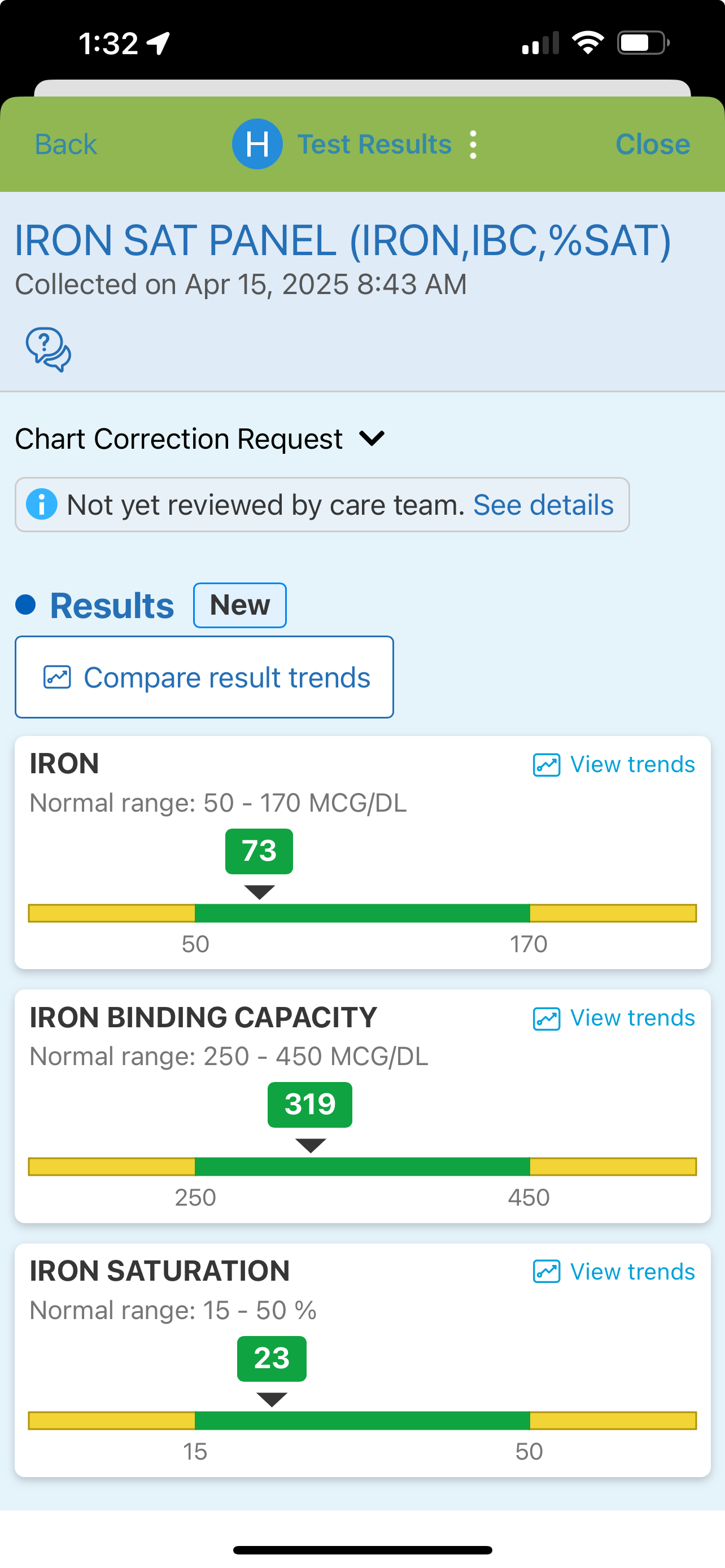
Task: Close the Test Results view
Action: pos(652,145)
